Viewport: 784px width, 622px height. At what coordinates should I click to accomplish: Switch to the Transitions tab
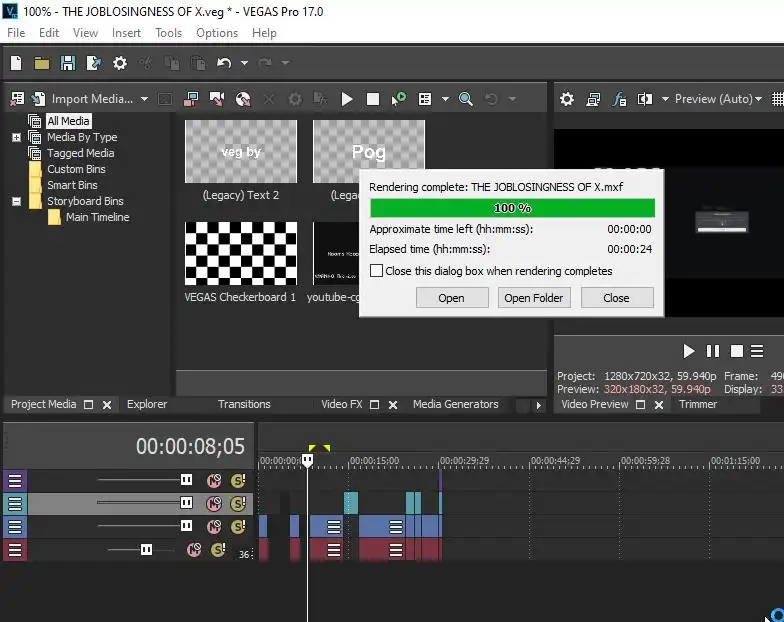click(244, 404)
